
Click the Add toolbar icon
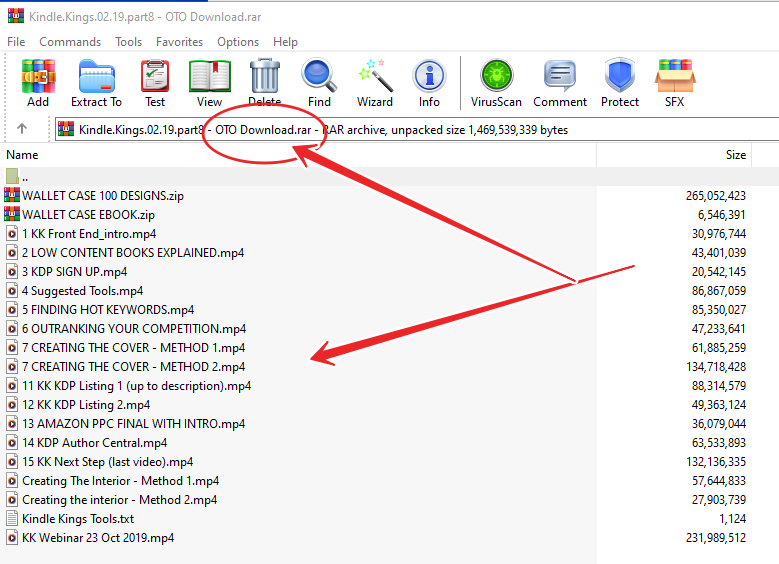click(38, 77)
